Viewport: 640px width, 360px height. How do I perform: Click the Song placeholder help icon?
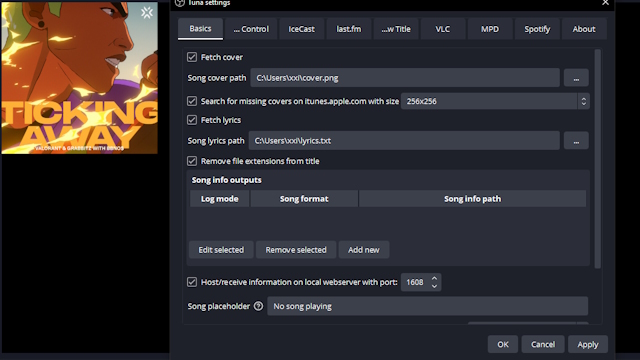pyautogui.click(x=258, y=306)
